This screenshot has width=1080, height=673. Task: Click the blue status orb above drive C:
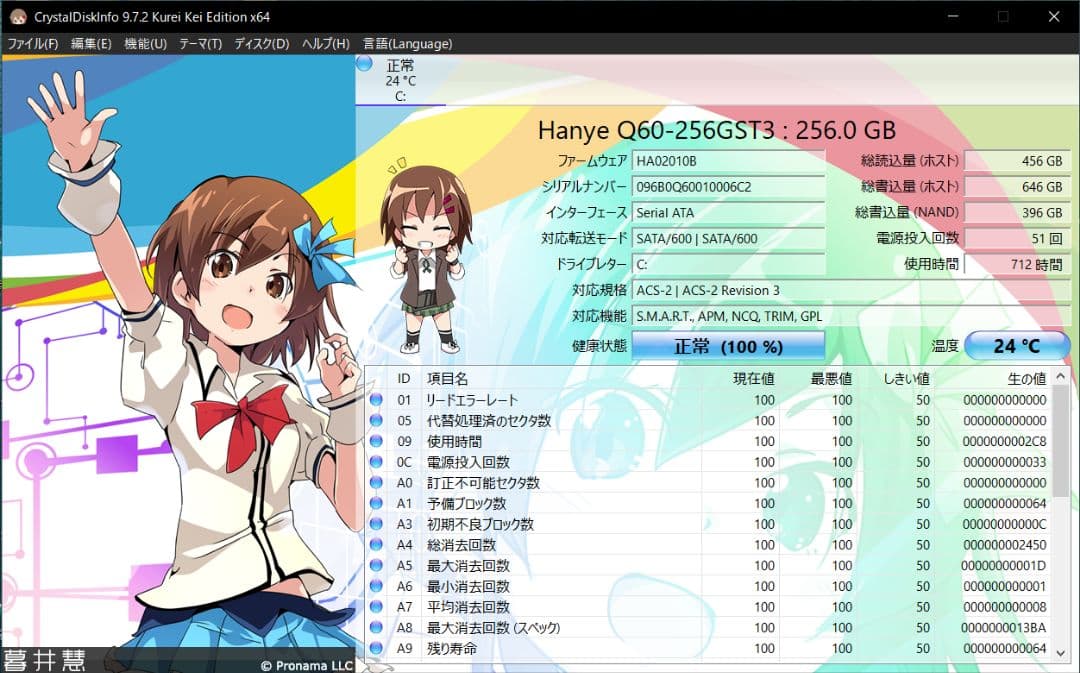click(364, 64)
